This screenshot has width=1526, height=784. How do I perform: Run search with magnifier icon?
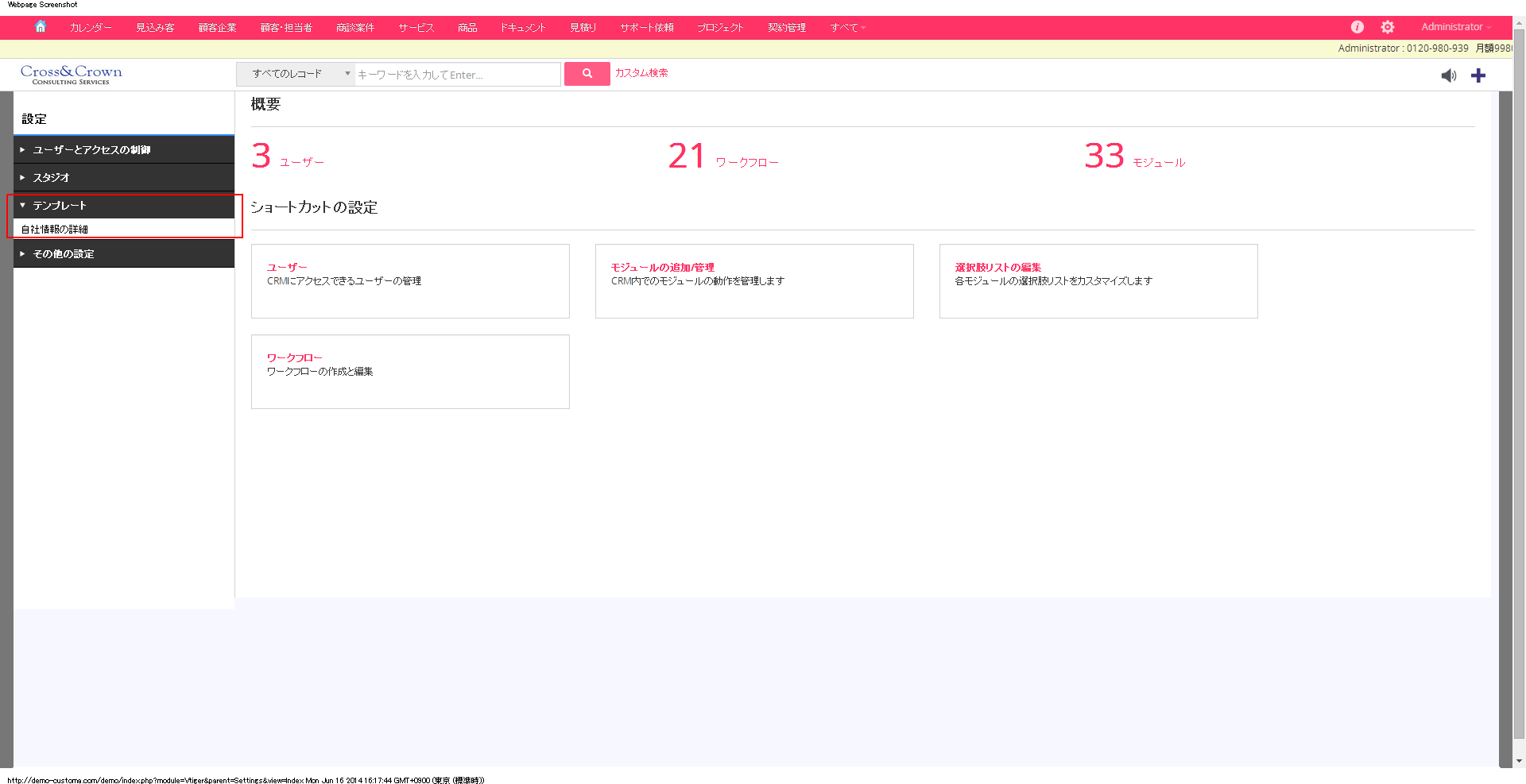(587, 73)
